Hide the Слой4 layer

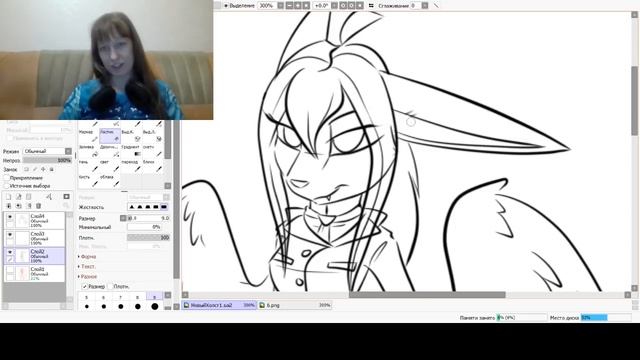pos(10,217)
